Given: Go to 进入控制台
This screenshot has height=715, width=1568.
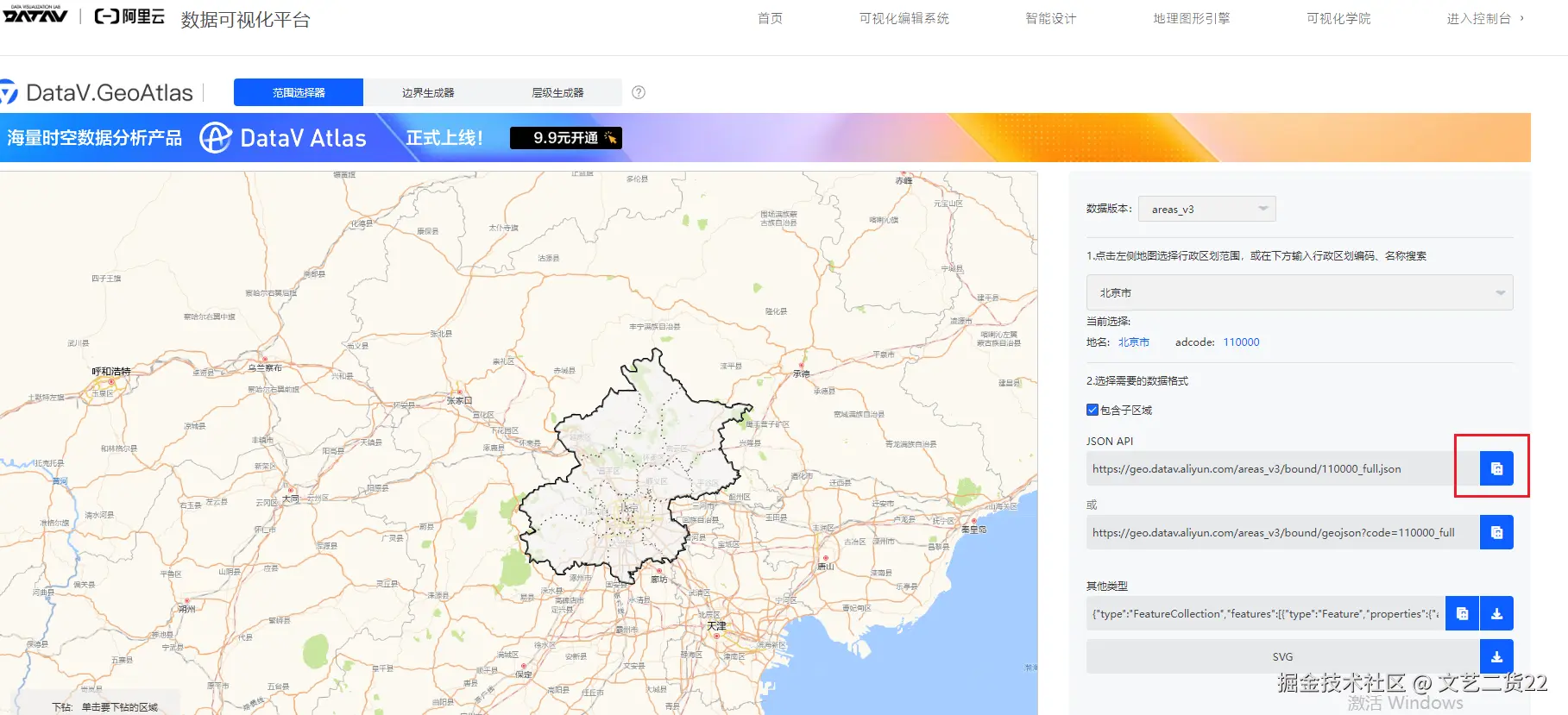Looking at the screenshot, I should click(x=1485, y=18).
